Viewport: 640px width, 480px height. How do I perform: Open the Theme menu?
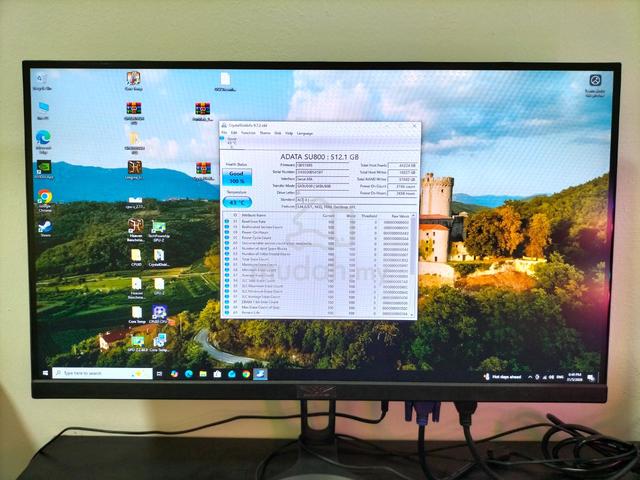coord(265,133)
